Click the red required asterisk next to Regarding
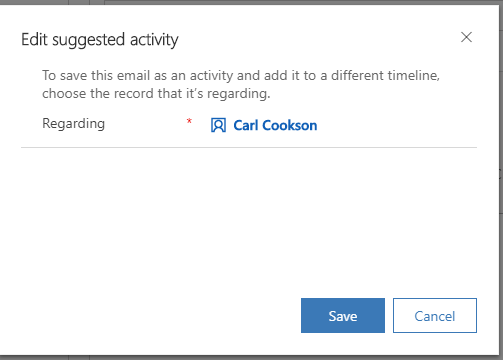The image size is (503, 360). pyautogui.click(x=189, y=121)
